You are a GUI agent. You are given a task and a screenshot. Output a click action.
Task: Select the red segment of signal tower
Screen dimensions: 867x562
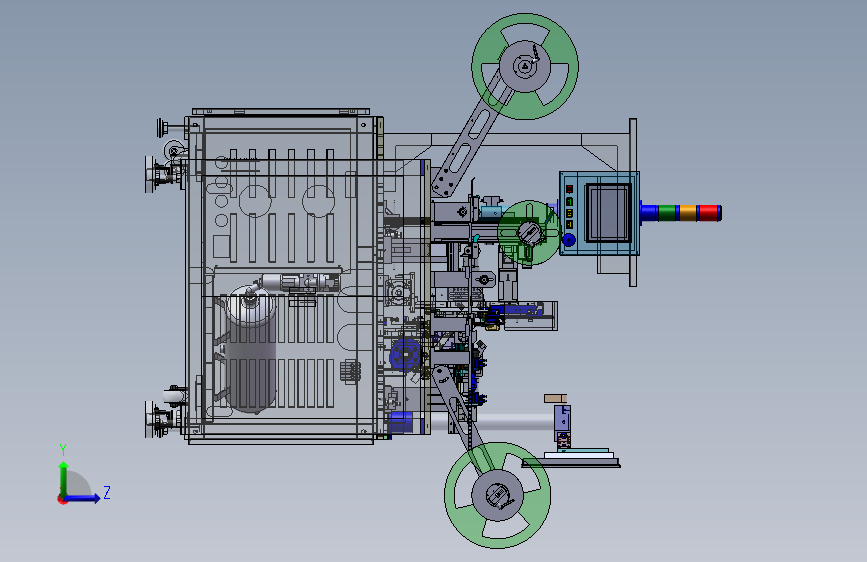click(709, 213)
